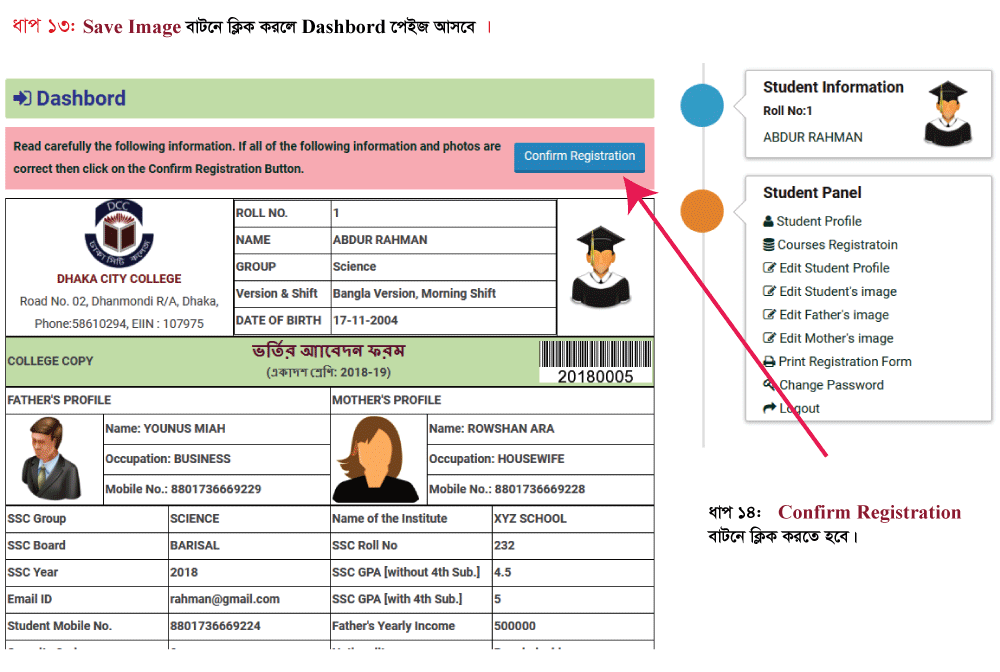Click the Student Profile user icon
Screen dimensions: 1000x672
[x=768, y=222]
